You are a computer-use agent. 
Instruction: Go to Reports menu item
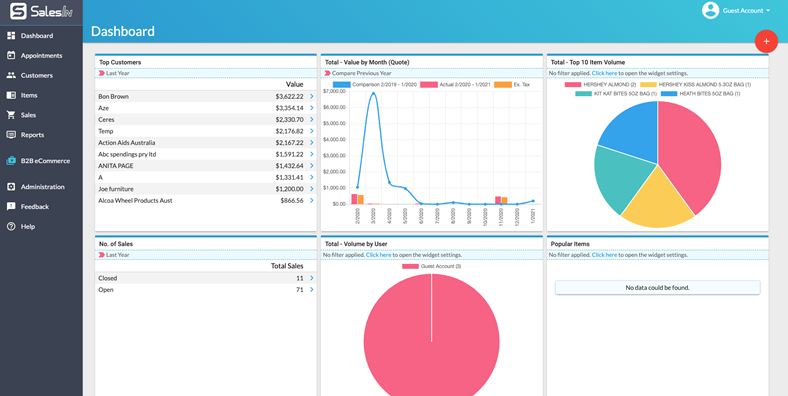point(32,135)
